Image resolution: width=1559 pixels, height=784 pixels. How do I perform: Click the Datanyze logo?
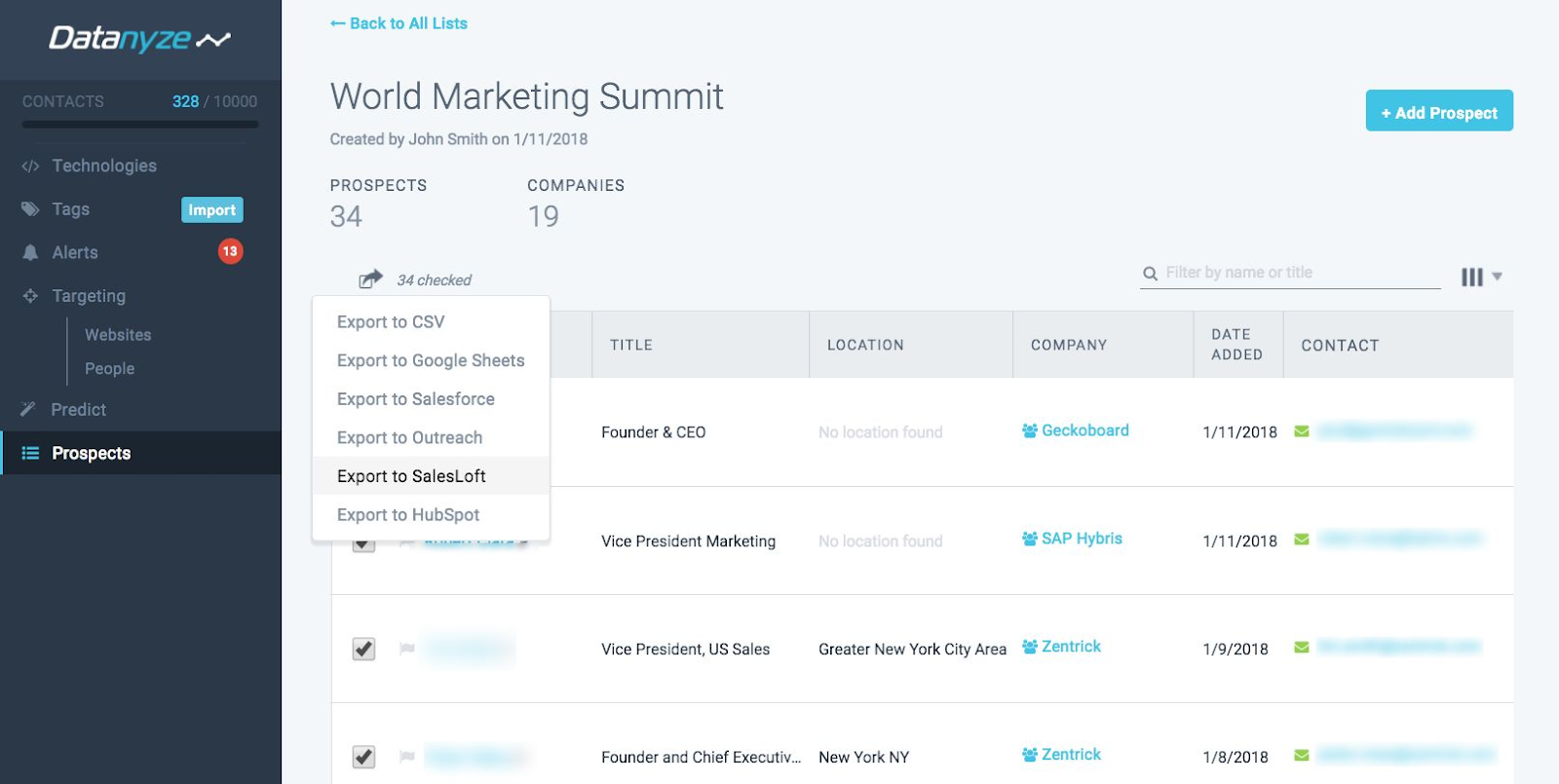pos(139,39)
